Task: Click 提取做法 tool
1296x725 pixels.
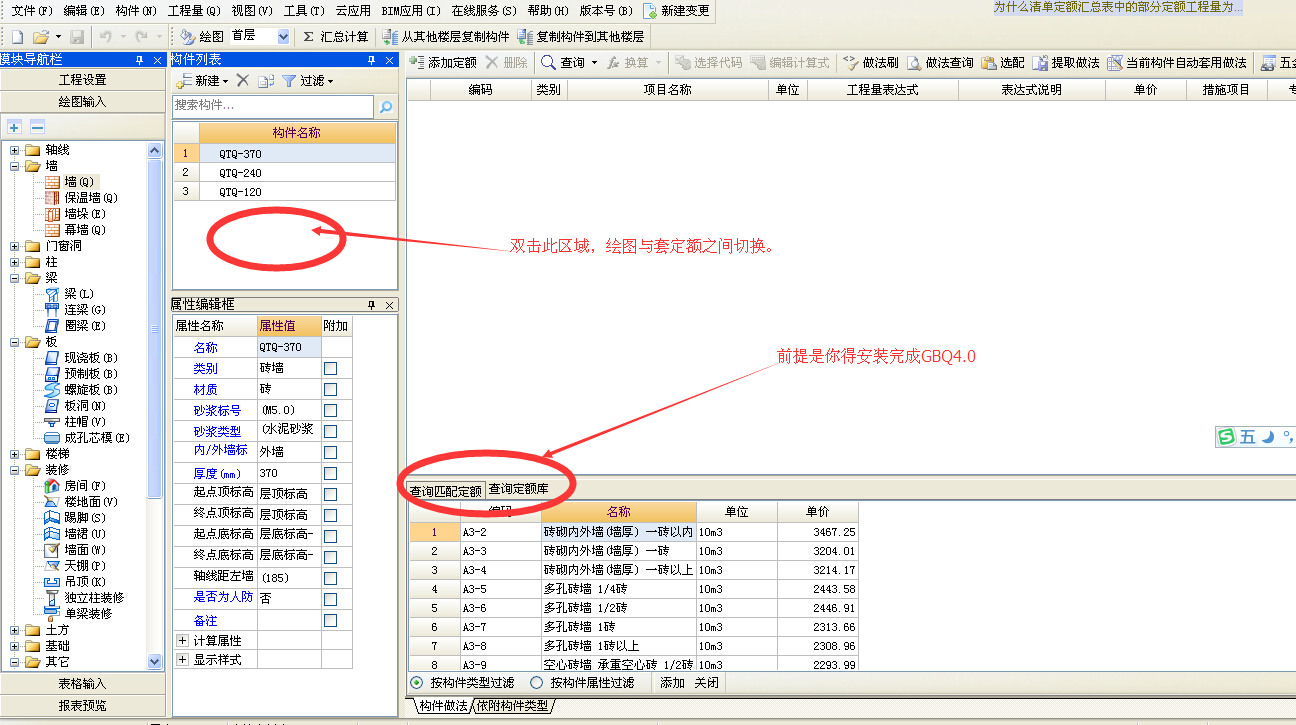Action: pyautogui.click(x=1067, y=62)
